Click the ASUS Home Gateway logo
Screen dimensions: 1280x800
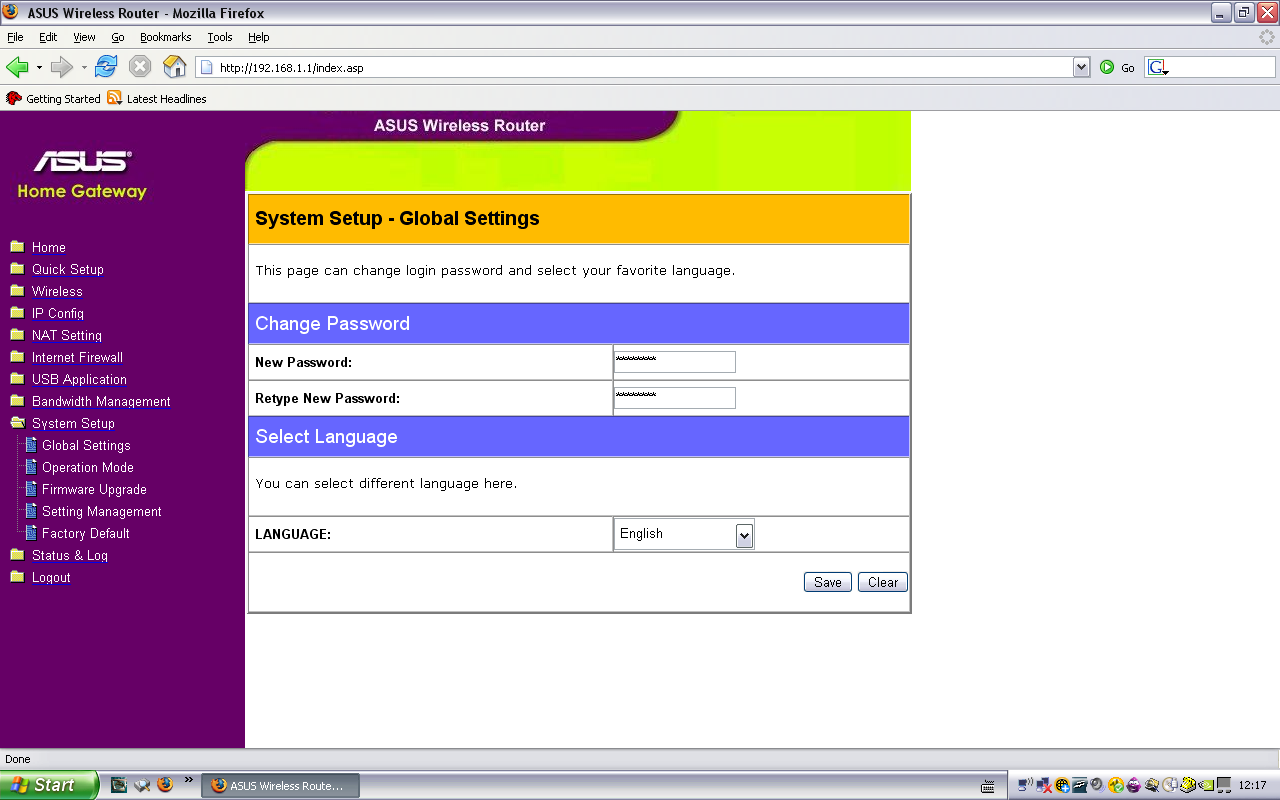pyautogui.click(x=82, y=175)
